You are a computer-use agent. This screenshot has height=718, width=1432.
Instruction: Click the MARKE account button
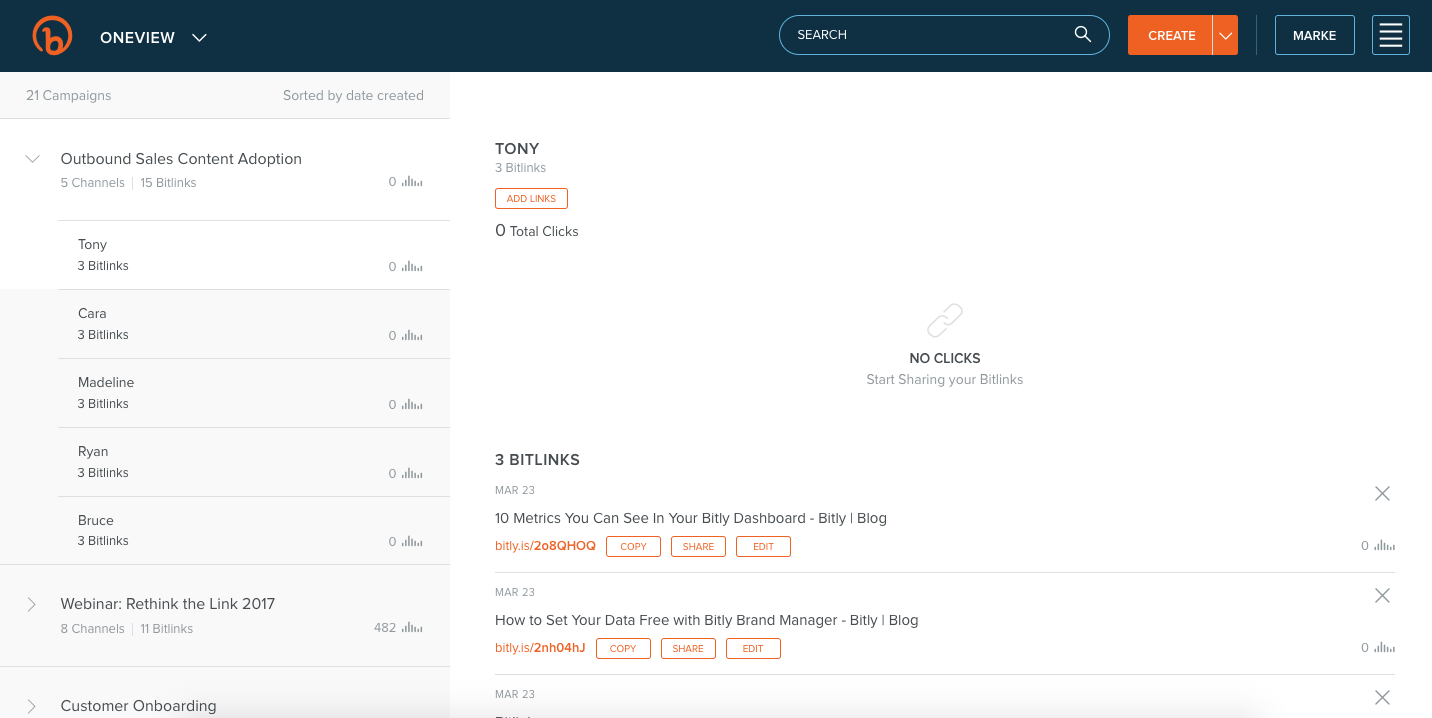coord(1315,35)
